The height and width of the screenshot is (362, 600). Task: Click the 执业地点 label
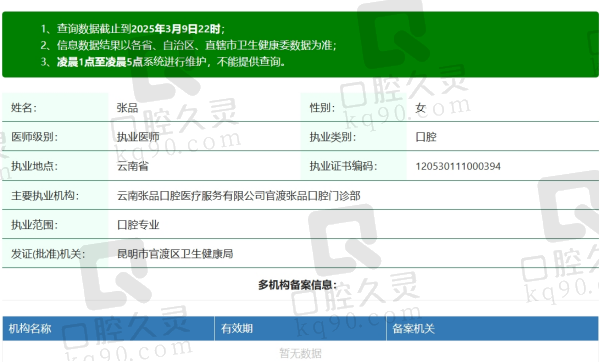click(x=34, y=166)
